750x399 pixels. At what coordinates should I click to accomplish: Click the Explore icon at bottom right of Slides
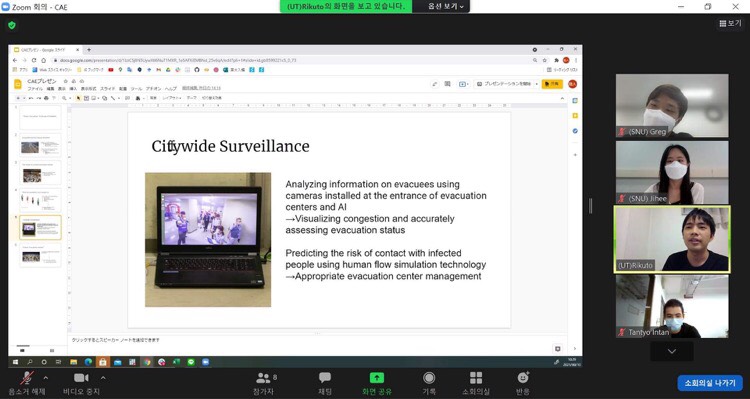pos(557,349)
